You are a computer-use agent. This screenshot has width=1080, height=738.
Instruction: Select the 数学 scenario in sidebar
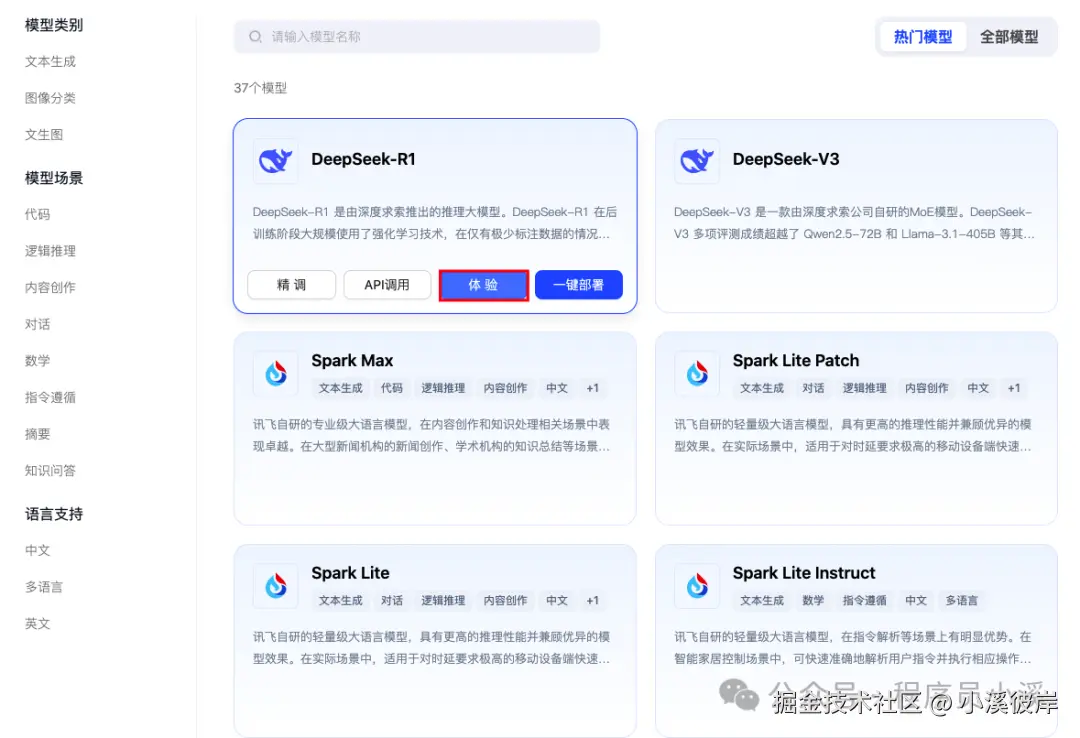(37, 360)
